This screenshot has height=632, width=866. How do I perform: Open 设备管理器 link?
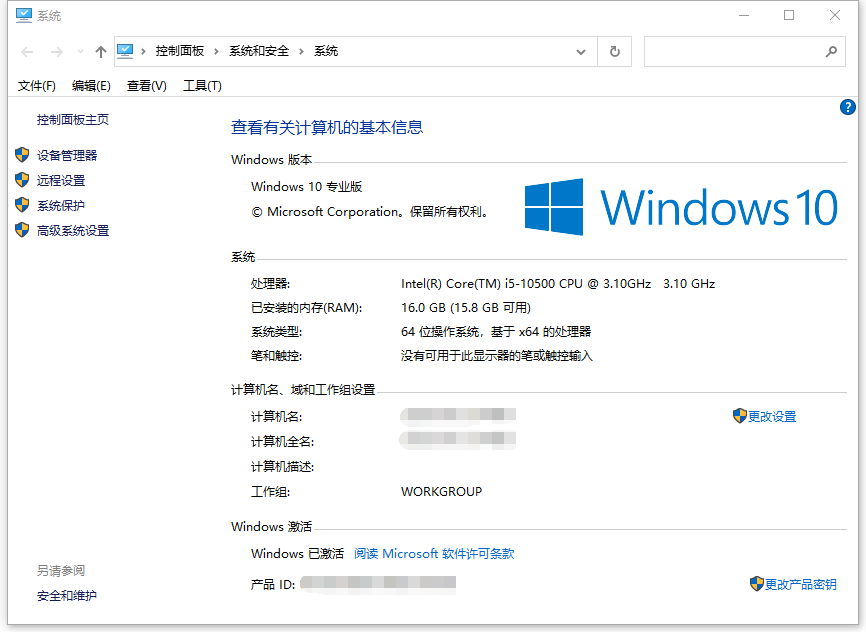click(67, 156)
